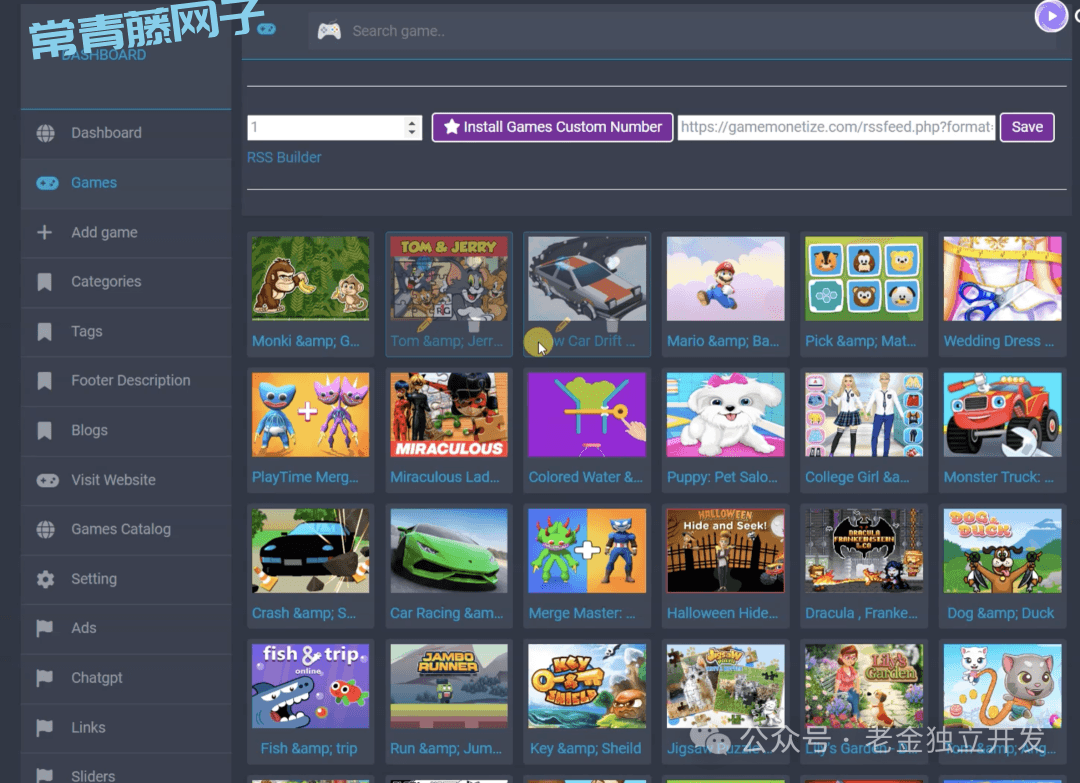Open the Car Drift game thumbnail
Viewport: 1080px width, 783px height.
coord(588,279)
